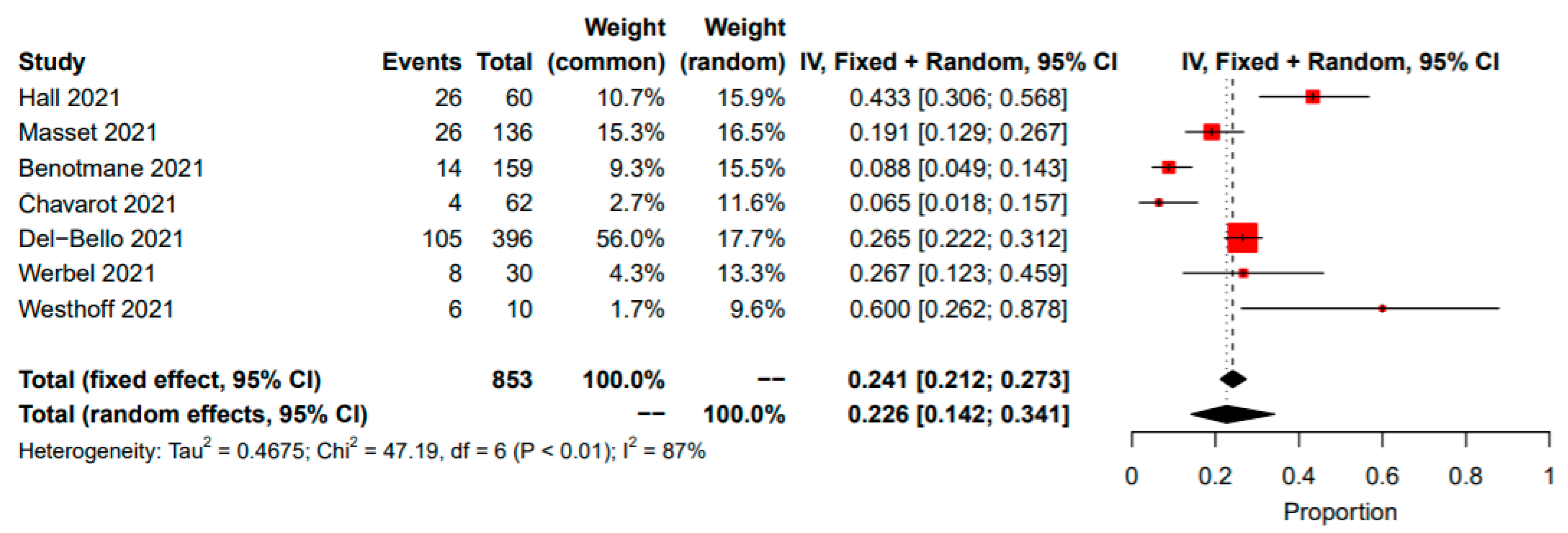Select the Total (random effects, 95% CI) label
Screen dimensions: 1568x533
point(193,414)
